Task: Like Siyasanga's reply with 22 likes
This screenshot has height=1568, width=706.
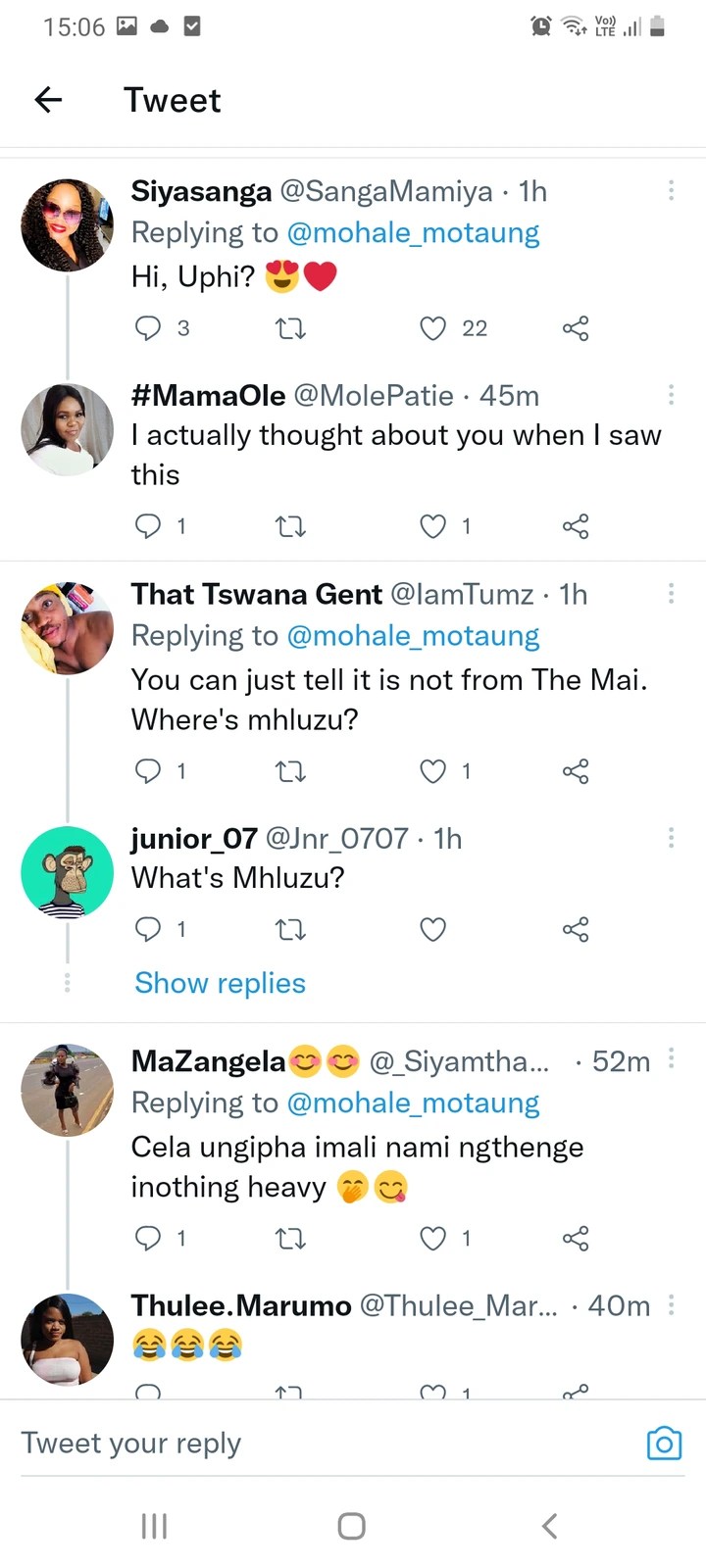Action: click(433, 328)
